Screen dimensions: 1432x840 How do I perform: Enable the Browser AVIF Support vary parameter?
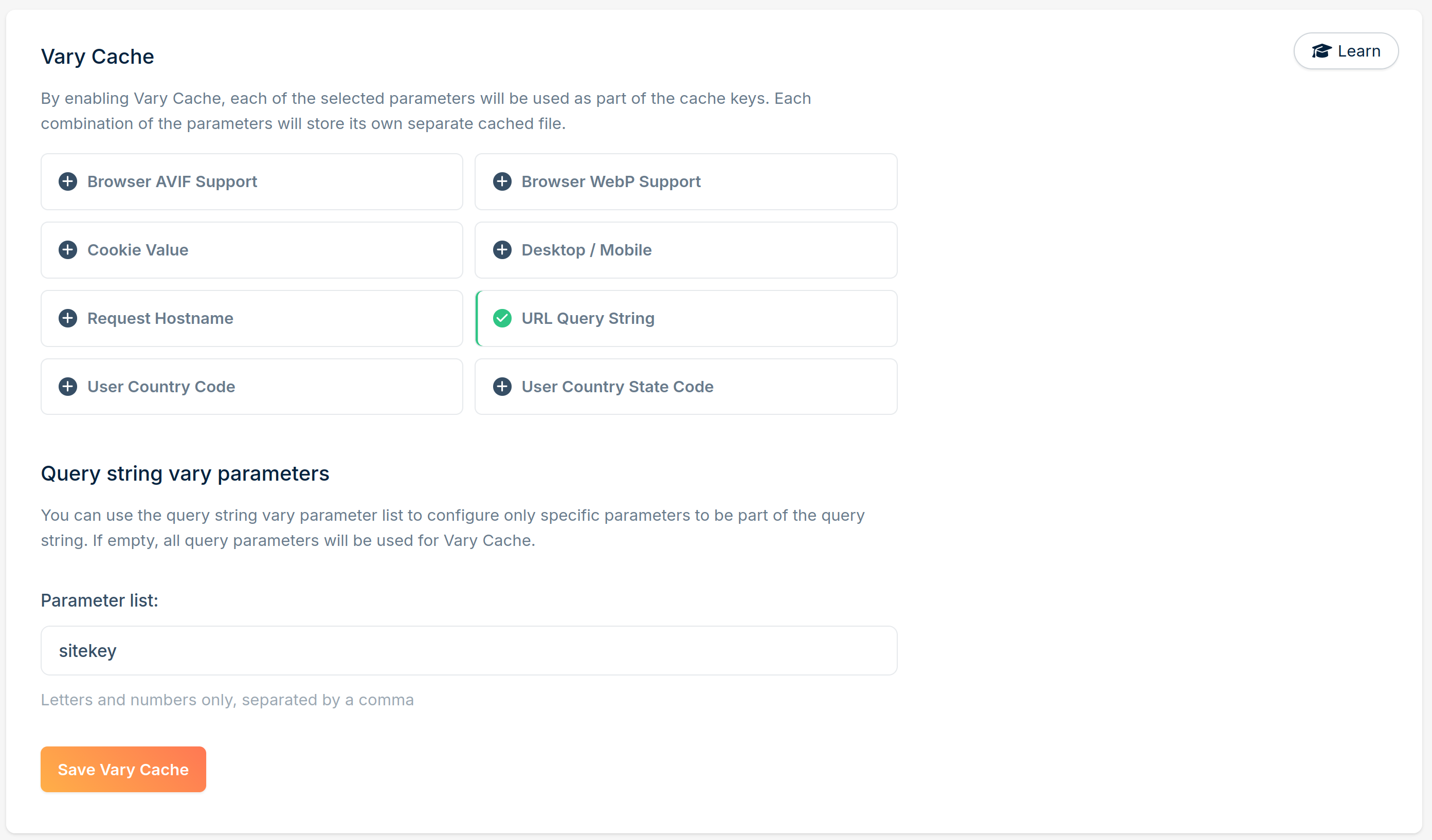pos(252,181)
